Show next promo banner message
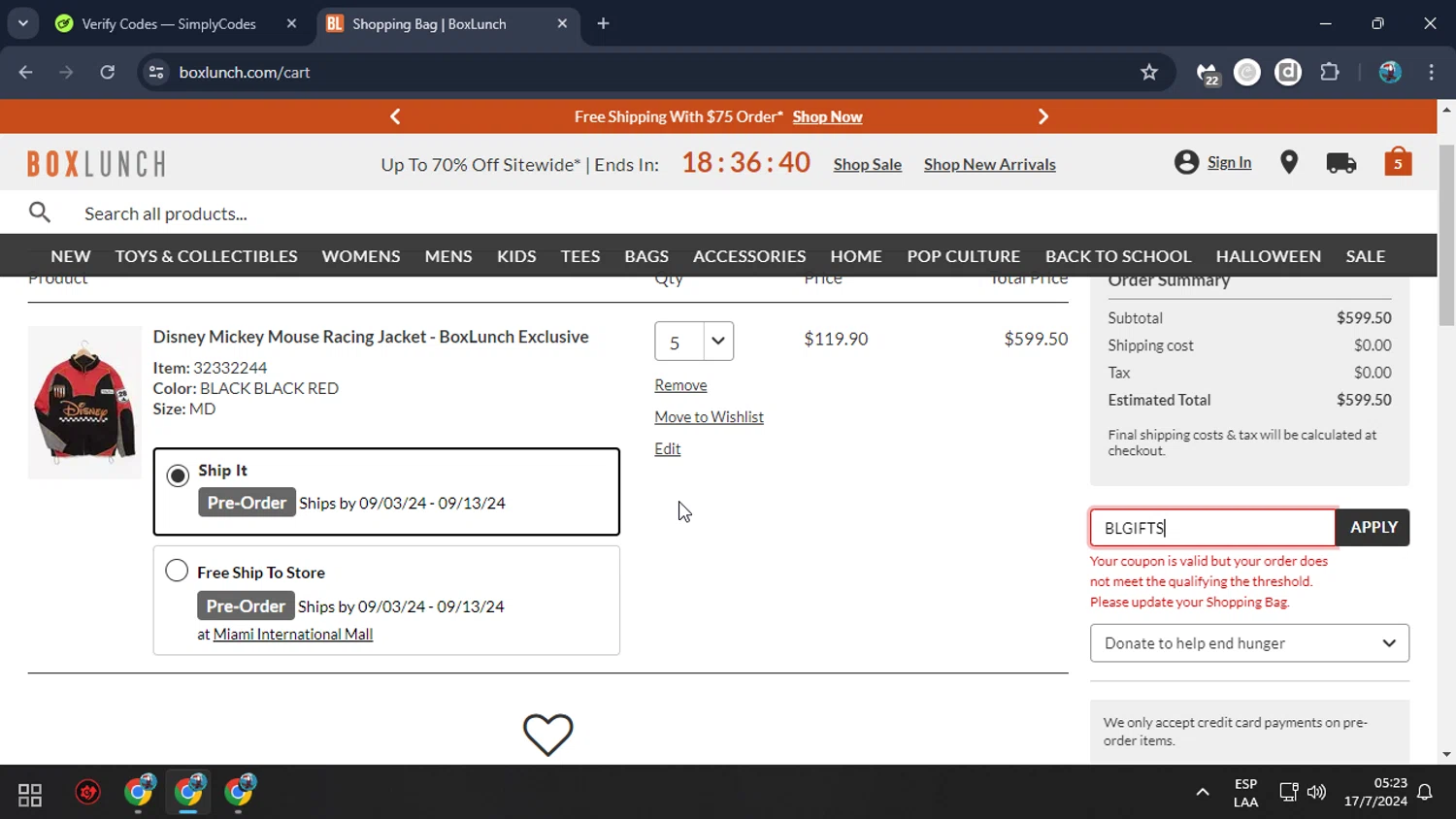 click(x=1043, y=116)
